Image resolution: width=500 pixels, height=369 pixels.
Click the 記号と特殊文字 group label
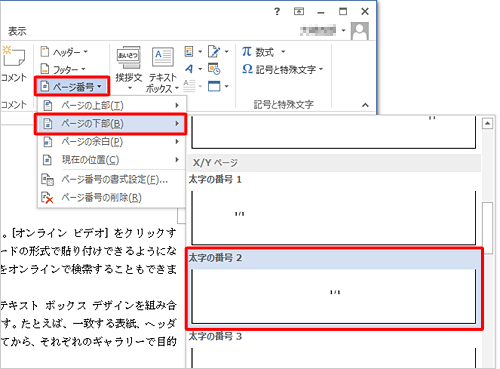(x=283, y=105)
